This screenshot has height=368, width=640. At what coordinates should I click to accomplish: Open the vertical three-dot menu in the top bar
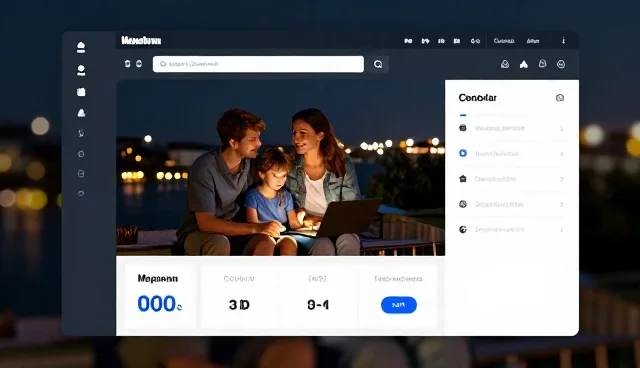[563, 41]
